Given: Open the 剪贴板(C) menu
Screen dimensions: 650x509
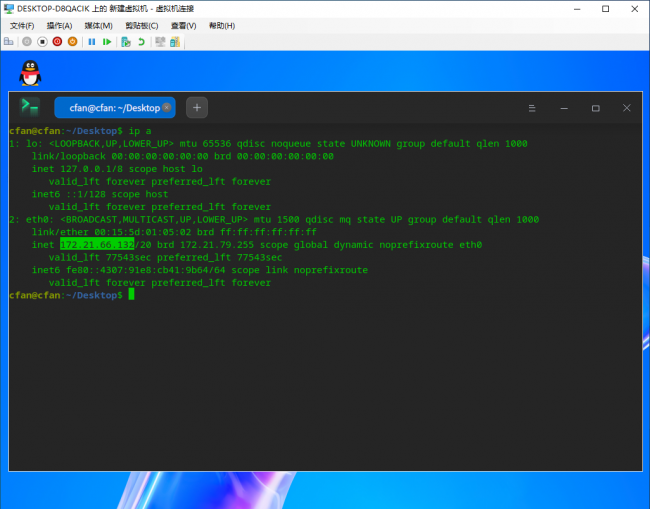Looking at the screenshot, I should [x=142, y=26].
